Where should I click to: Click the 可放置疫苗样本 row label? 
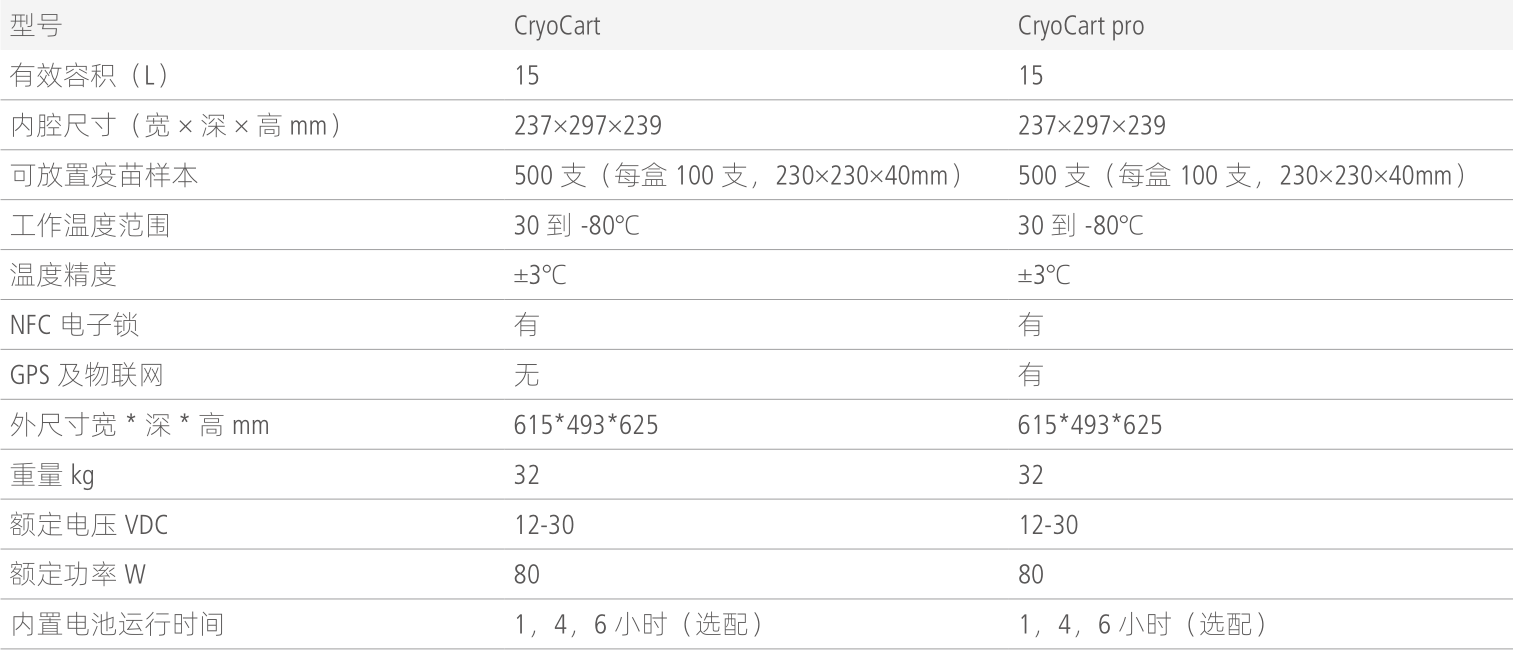coord(104,176)
